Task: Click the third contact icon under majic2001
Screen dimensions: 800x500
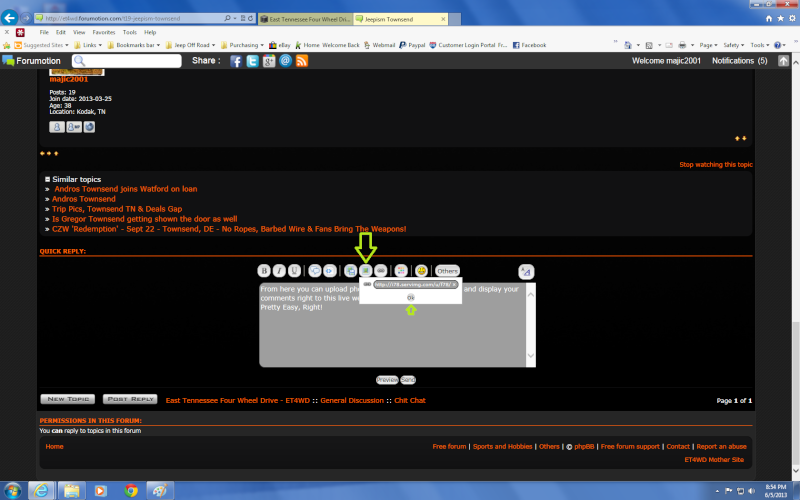Action: [89, 127]
